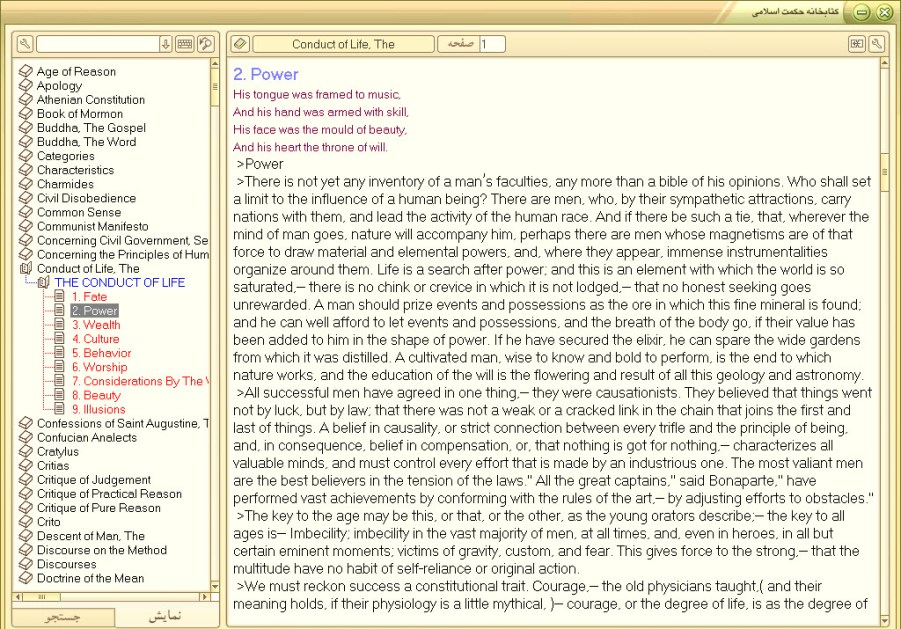Open Concerning the Principles of Human book

click(122, 254)
